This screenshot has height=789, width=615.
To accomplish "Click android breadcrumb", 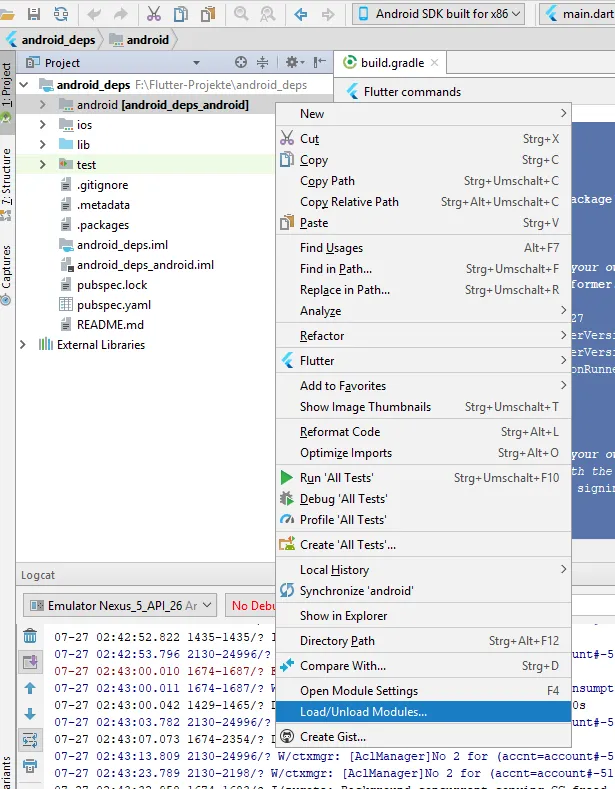I will click(140, 40).
